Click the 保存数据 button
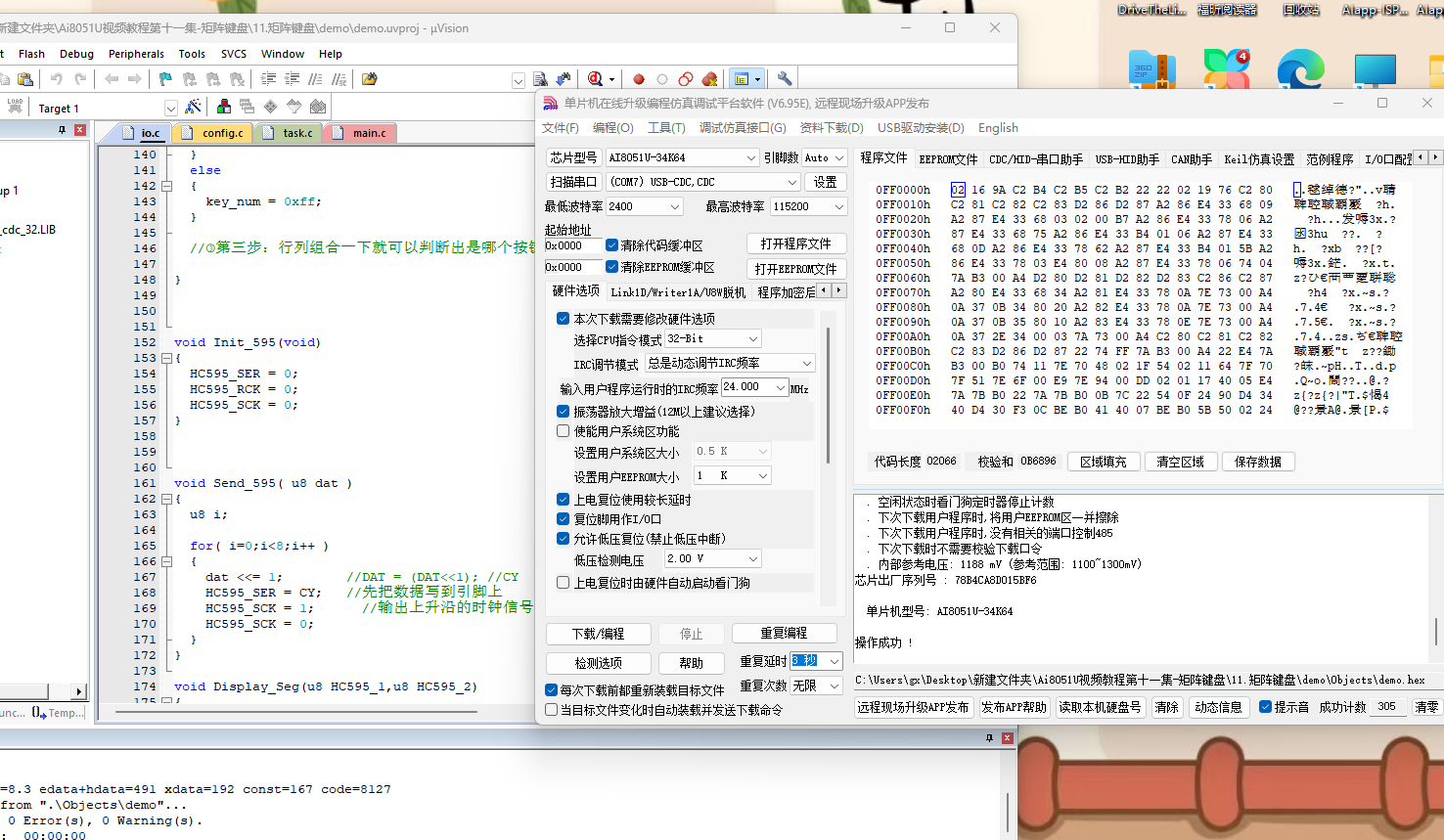Screen dimensions: 1444x840 point(1257,462)
